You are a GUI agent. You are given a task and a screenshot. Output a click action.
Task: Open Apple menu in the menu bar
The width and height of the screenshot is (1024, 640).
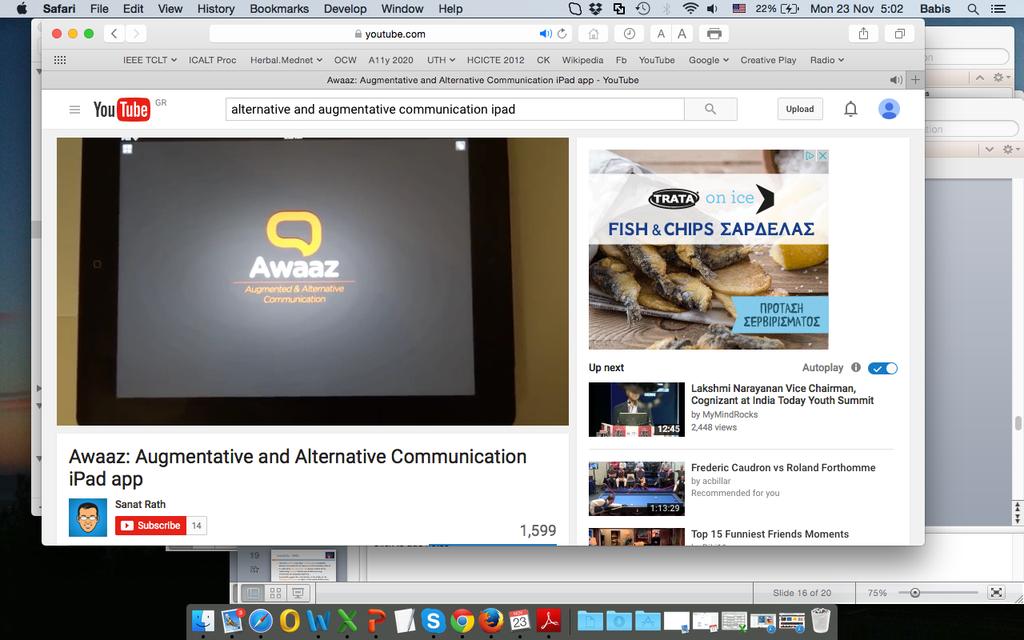[x=22, y=9]
